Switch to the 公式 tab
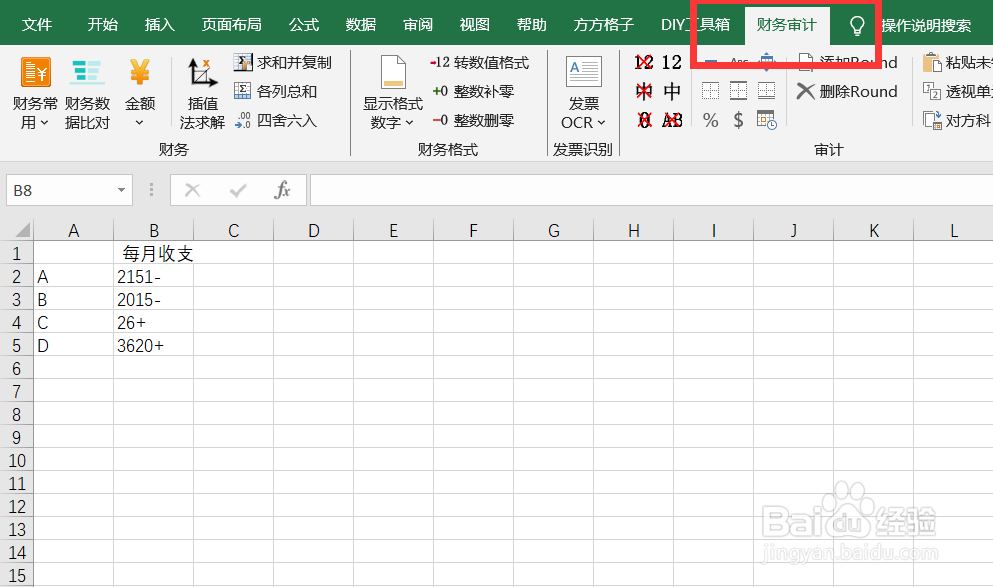Viewport: 993px width, 587px height. [x=304, y=25]
